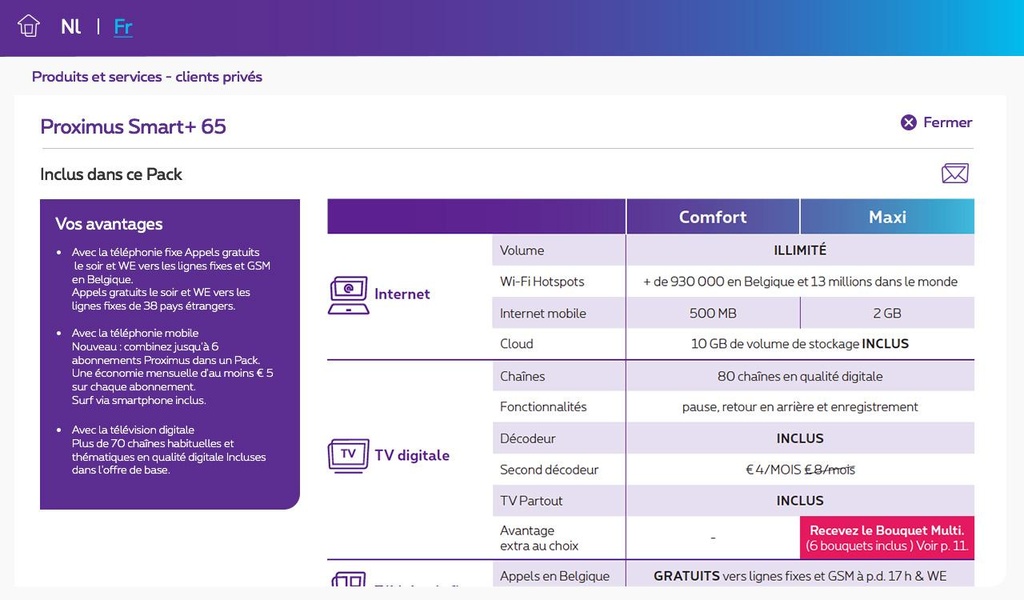Click the Décodeur row label
The width and height of the screenshot is (1024, 600).
click(528, 438)
